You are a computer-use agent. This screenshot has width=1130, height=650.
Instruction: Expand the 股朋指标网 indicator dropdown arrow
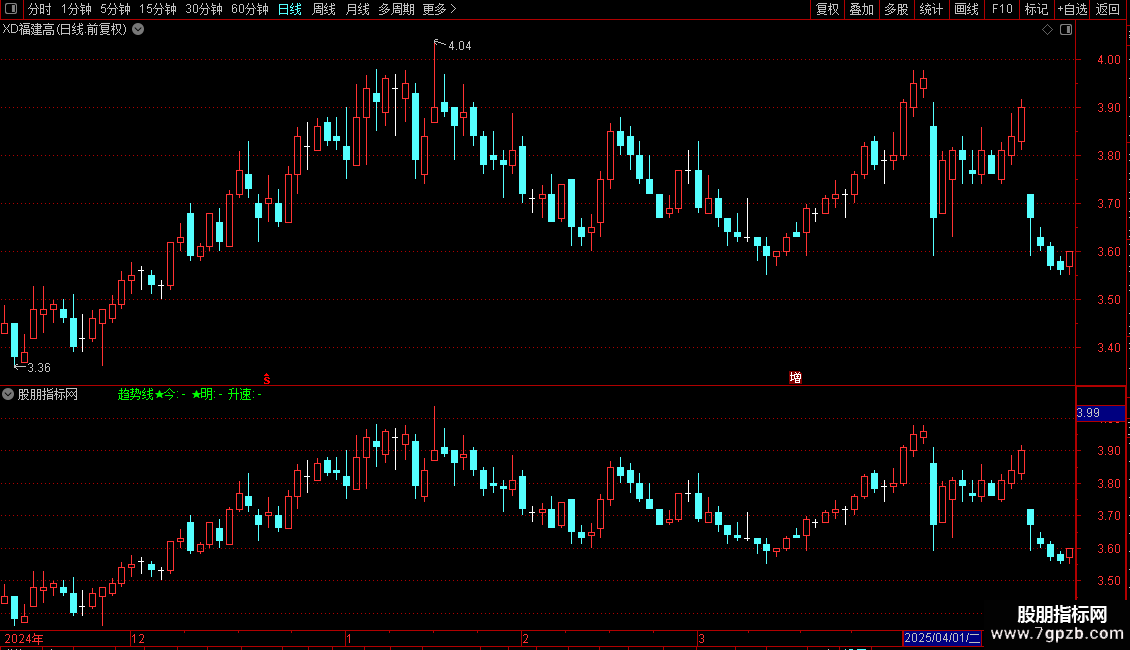point(8,394)
